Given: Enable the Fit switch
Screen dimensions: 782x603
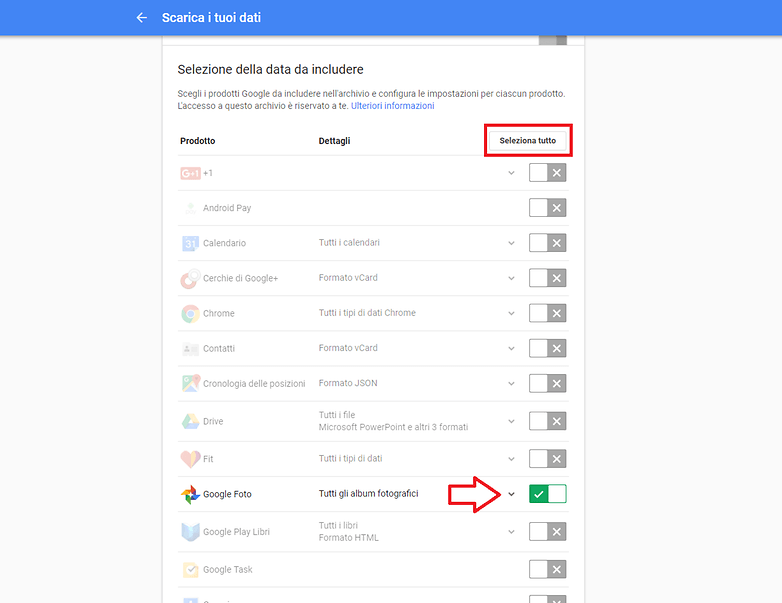Looking at the screenshot, I should pyautogui.click(x=548, y=459).
